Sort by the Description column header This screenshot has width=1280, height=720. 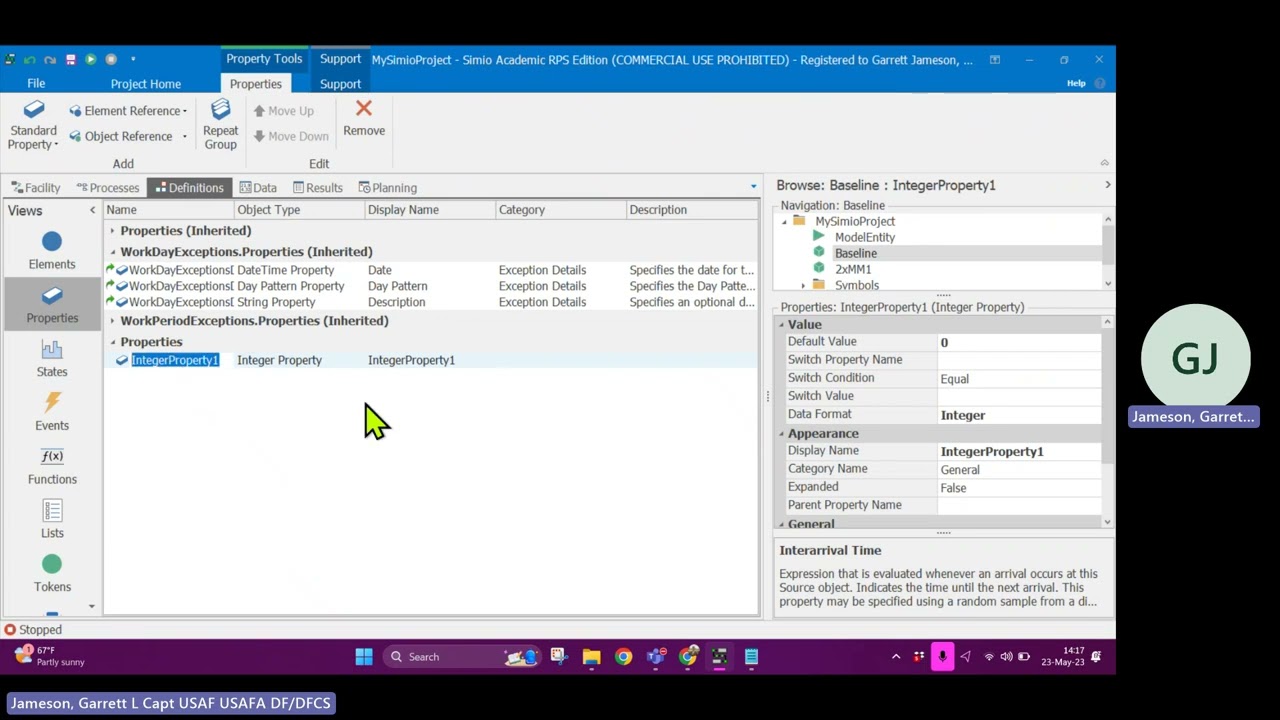pyautogui.click(x=692, y=210)
